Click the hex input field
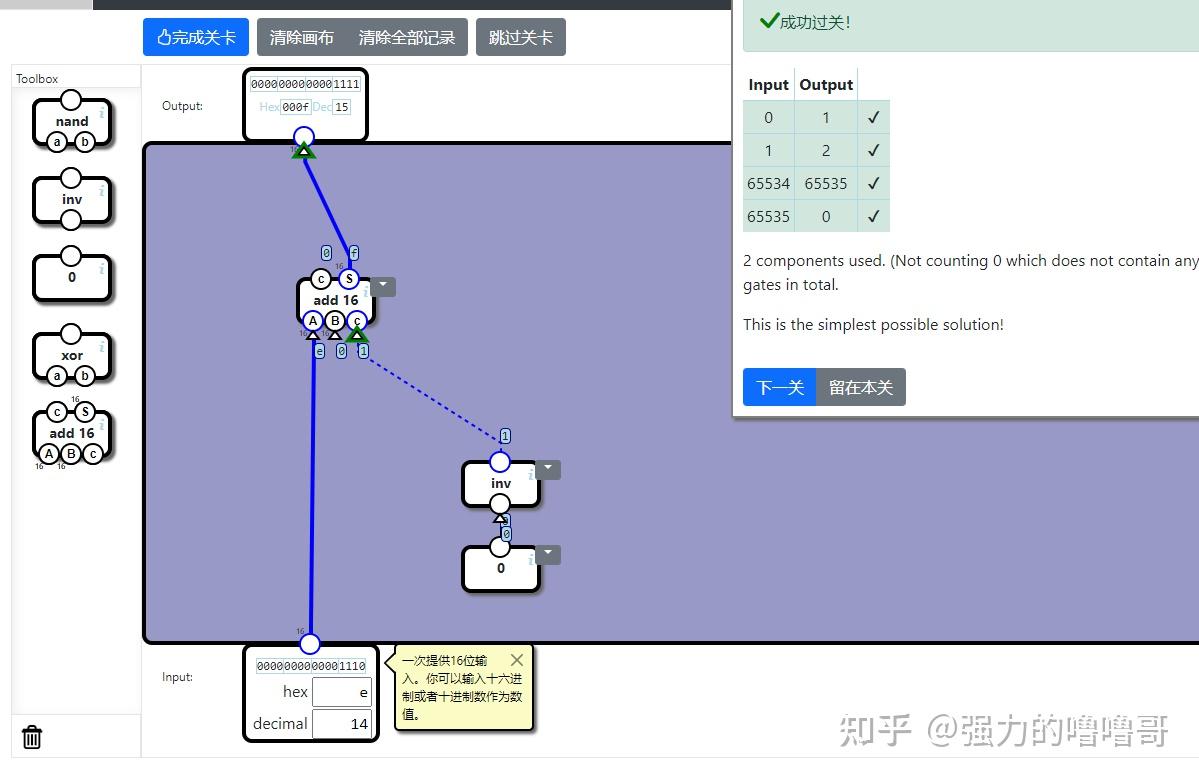This screenshot has width=1199, height=779. pyautogui.click(x=342, y=691)
